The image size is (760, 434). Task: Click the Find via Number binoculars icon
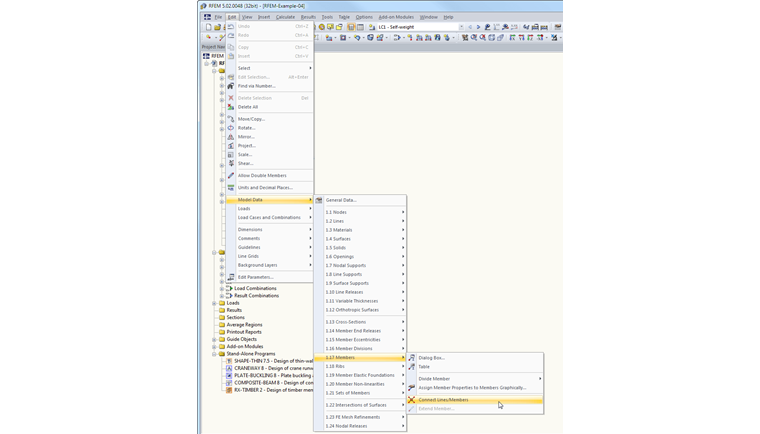click(231, 86)
